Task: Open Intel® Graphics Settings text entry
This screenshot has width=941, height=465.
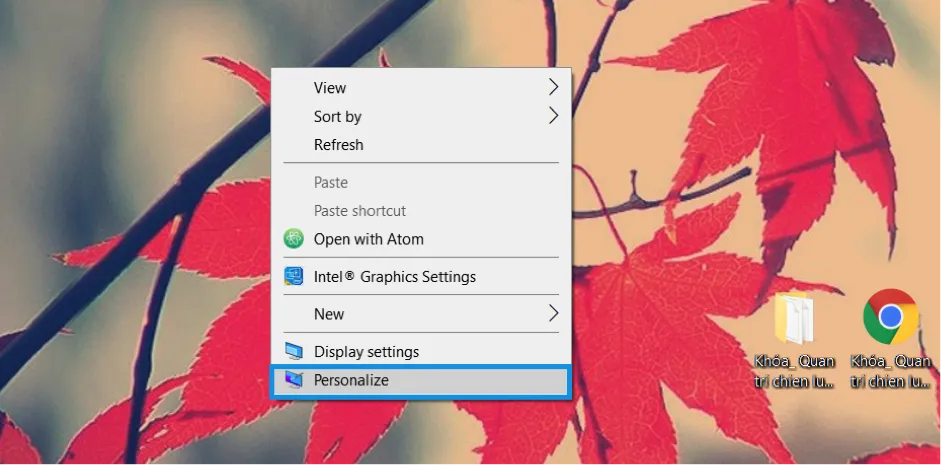Action: [x=394, y=277]
